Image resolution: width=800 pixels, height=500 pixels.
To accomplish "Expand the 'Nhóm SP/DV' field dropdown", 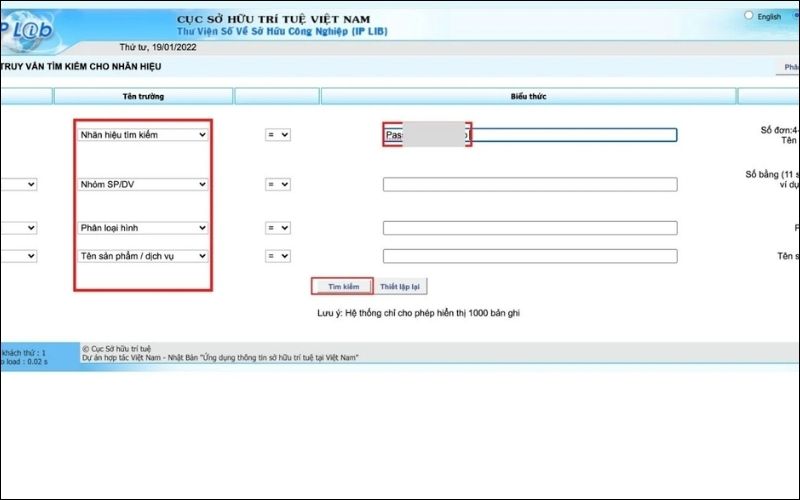I will 143,185.
